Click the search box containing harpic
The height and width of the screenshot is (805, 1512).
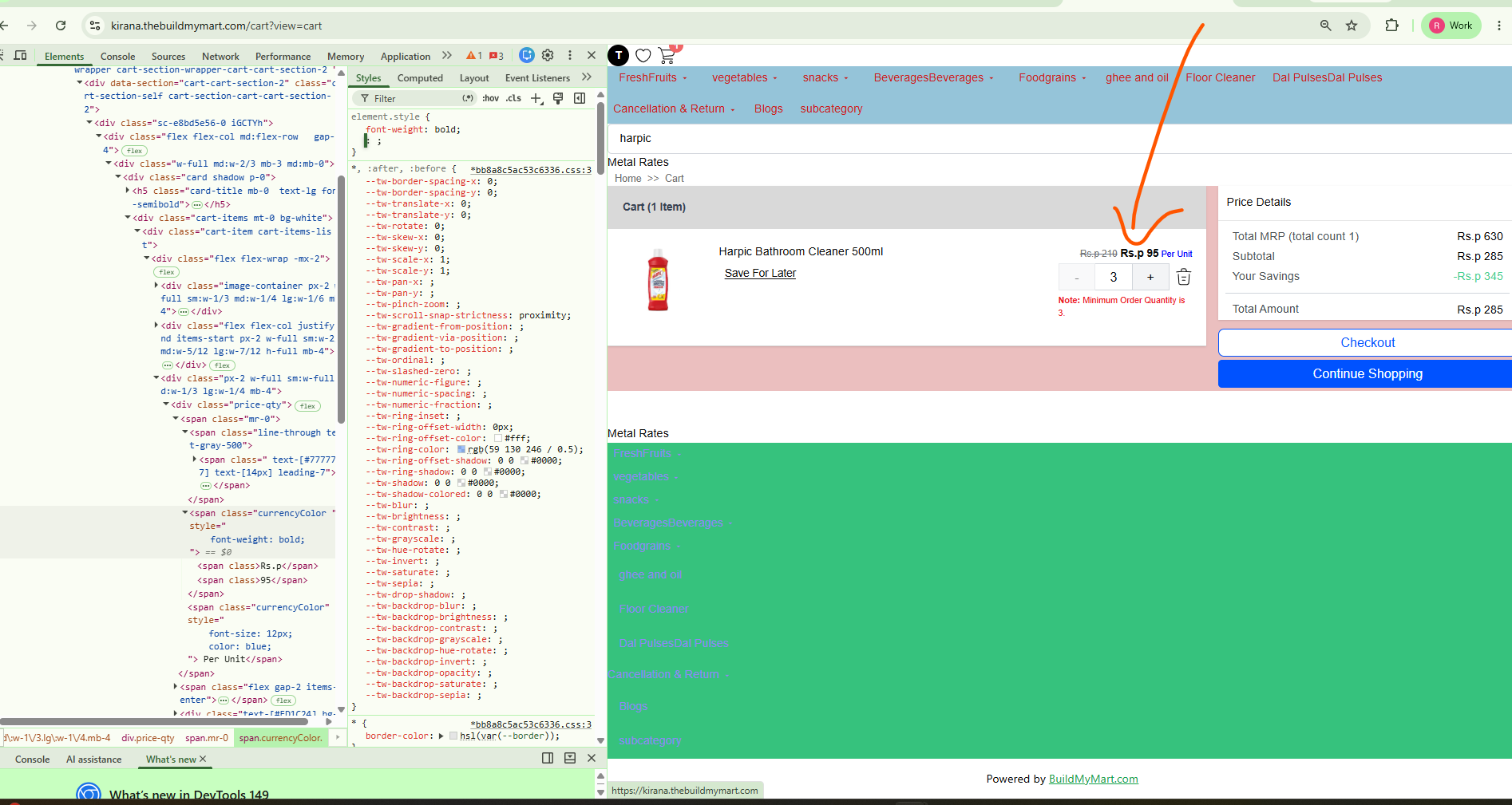click(x=1059, y=138)
